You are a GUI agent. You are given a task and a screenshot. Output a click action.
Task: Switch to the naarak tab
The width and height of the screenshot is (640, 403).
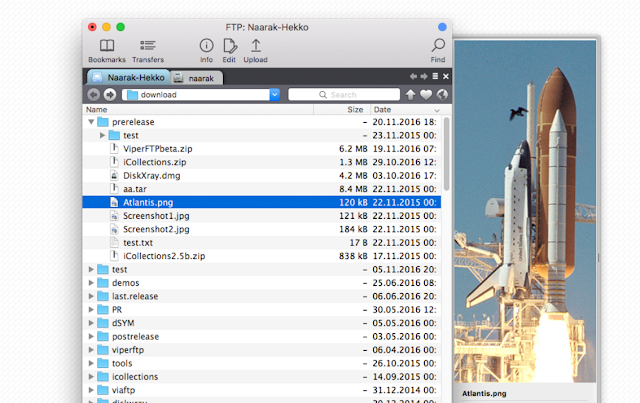coord(197,78)
